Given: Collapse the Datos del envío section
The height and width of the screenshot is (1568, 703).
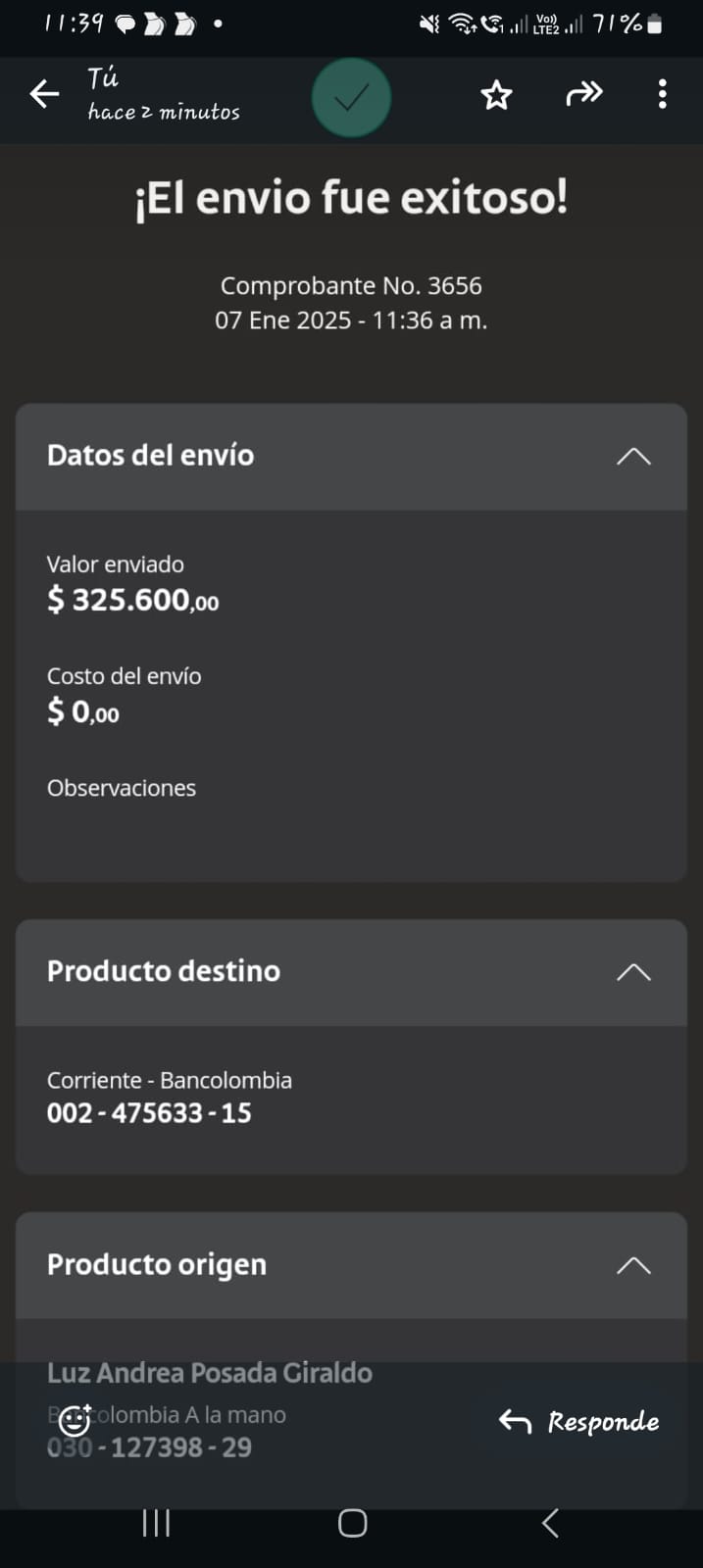Looking at the screenshot, I should point(633,456).
